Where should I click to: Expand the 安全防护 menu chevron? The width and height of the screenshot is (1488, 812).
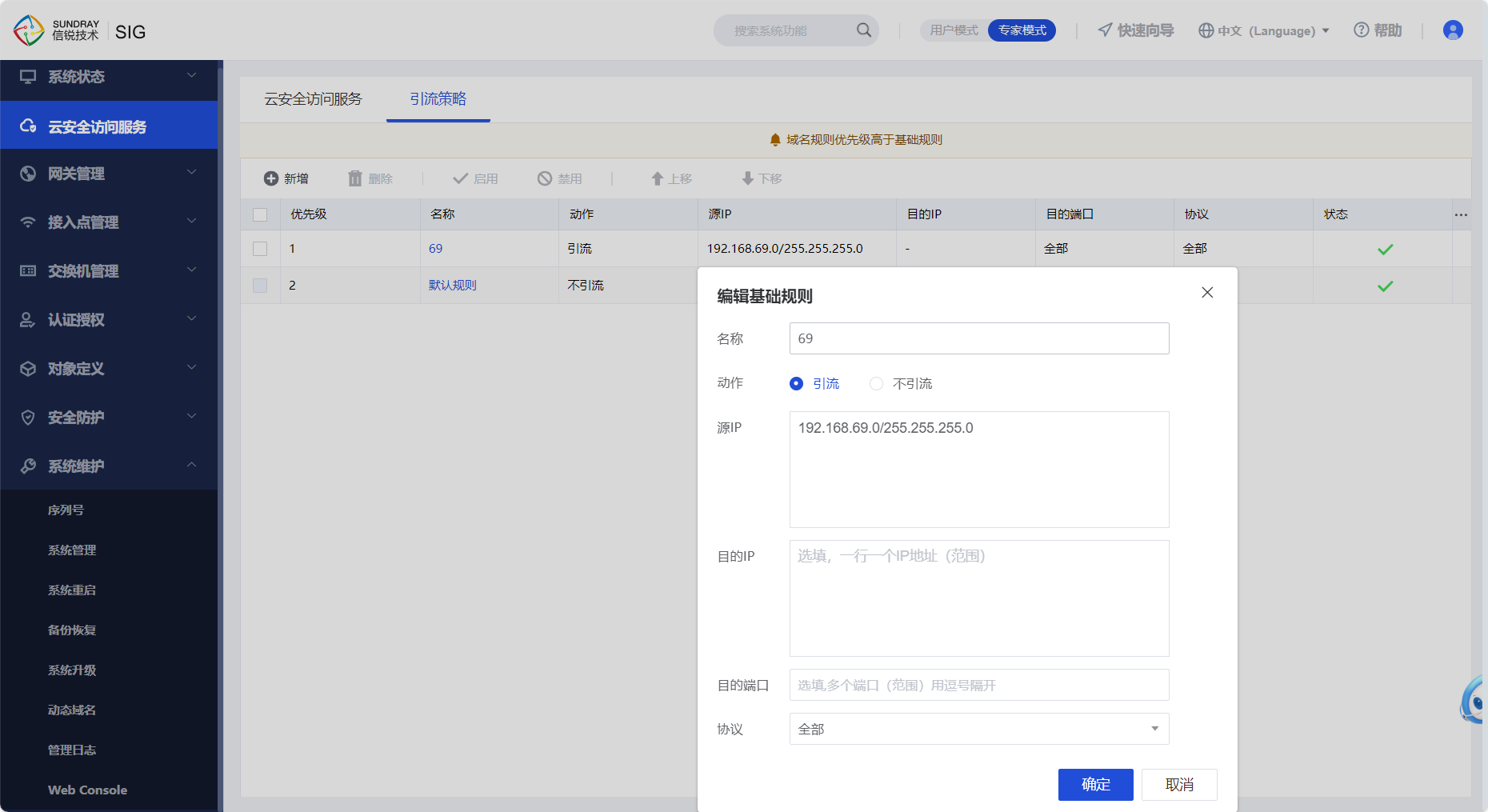pyautogui.click(x=191, y=416)
